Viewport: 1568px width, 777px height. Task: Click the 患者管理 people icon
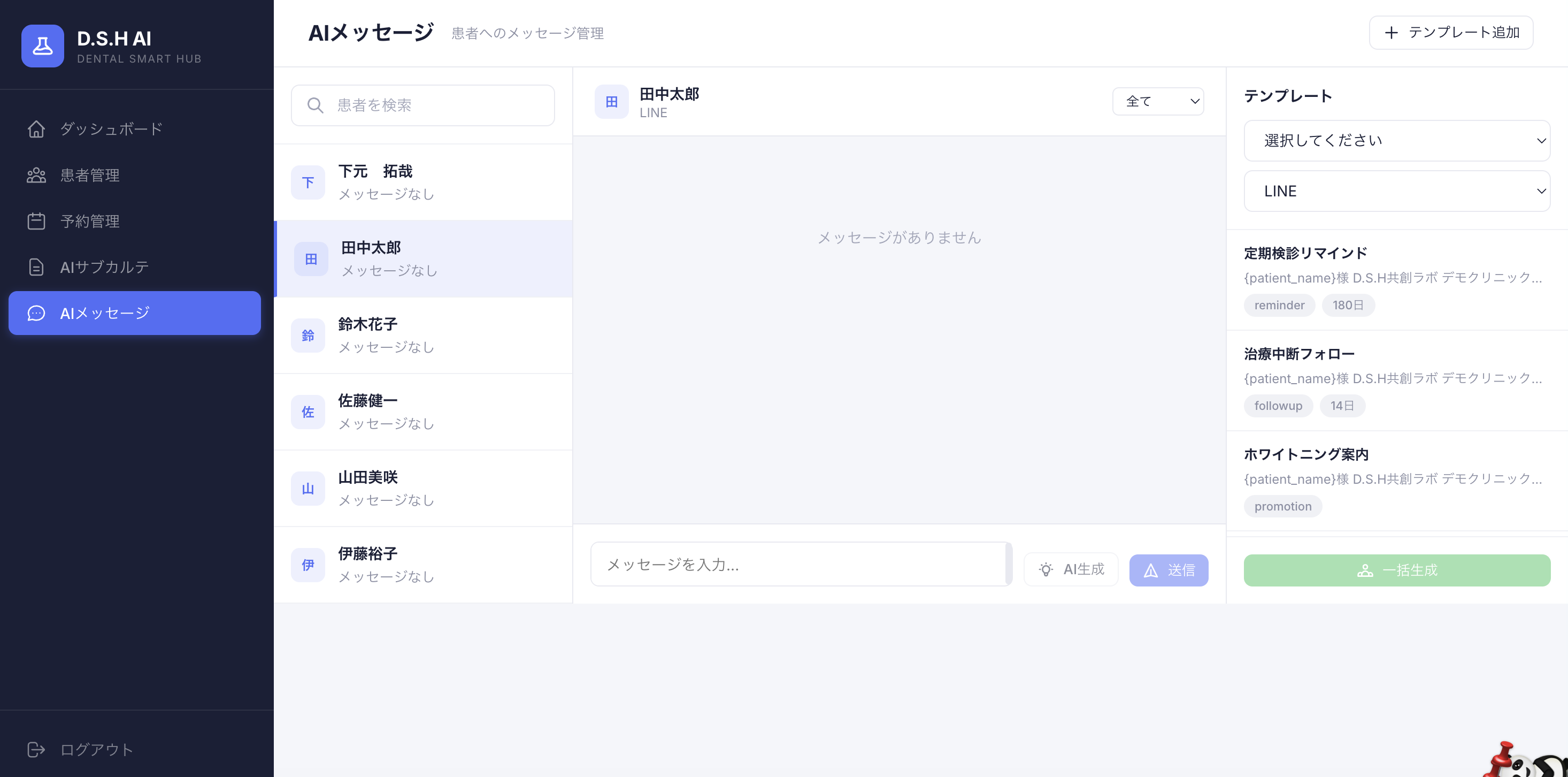click(x=36, y=176)
